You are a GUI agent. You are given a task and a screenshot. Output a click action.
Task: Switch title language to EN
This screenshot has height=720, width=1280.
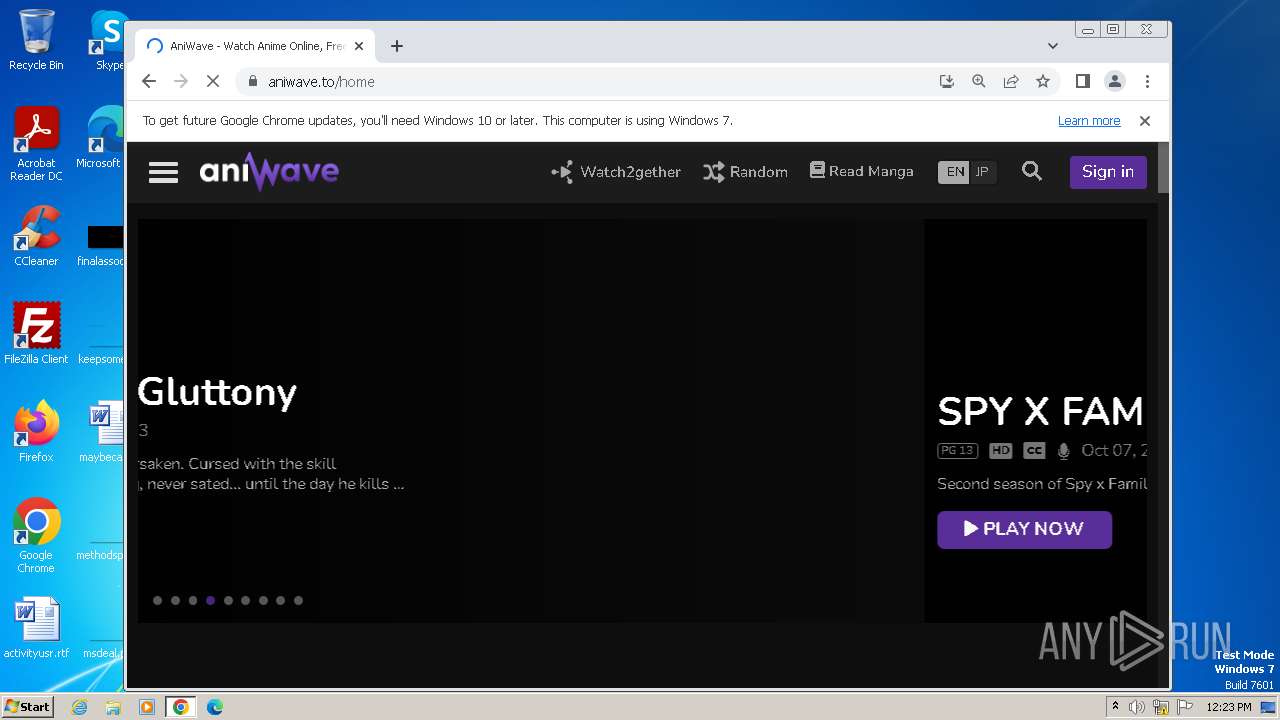point(955,172)
